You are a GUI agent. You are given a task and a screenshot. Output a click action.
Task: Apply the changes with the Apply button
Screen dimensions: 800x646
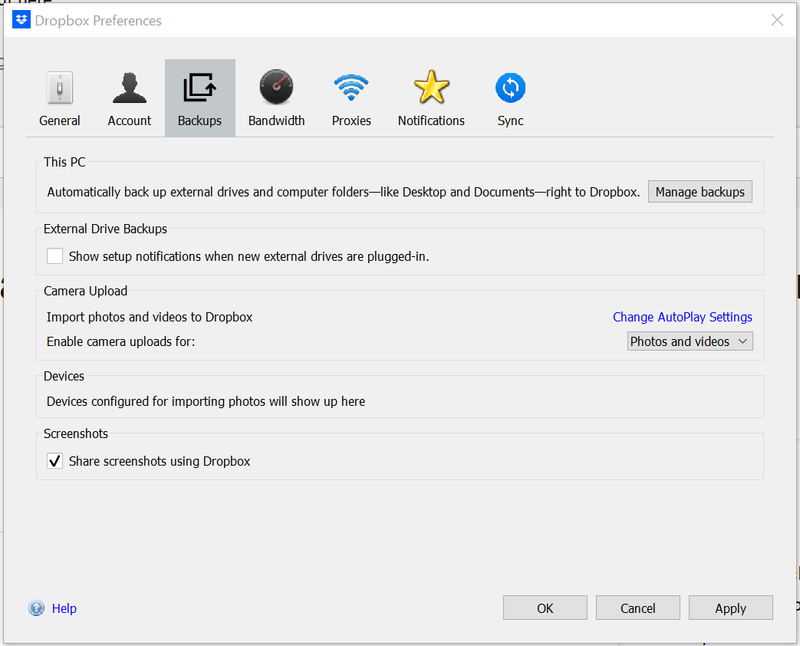pyautogui.click(x=730, y=608)
